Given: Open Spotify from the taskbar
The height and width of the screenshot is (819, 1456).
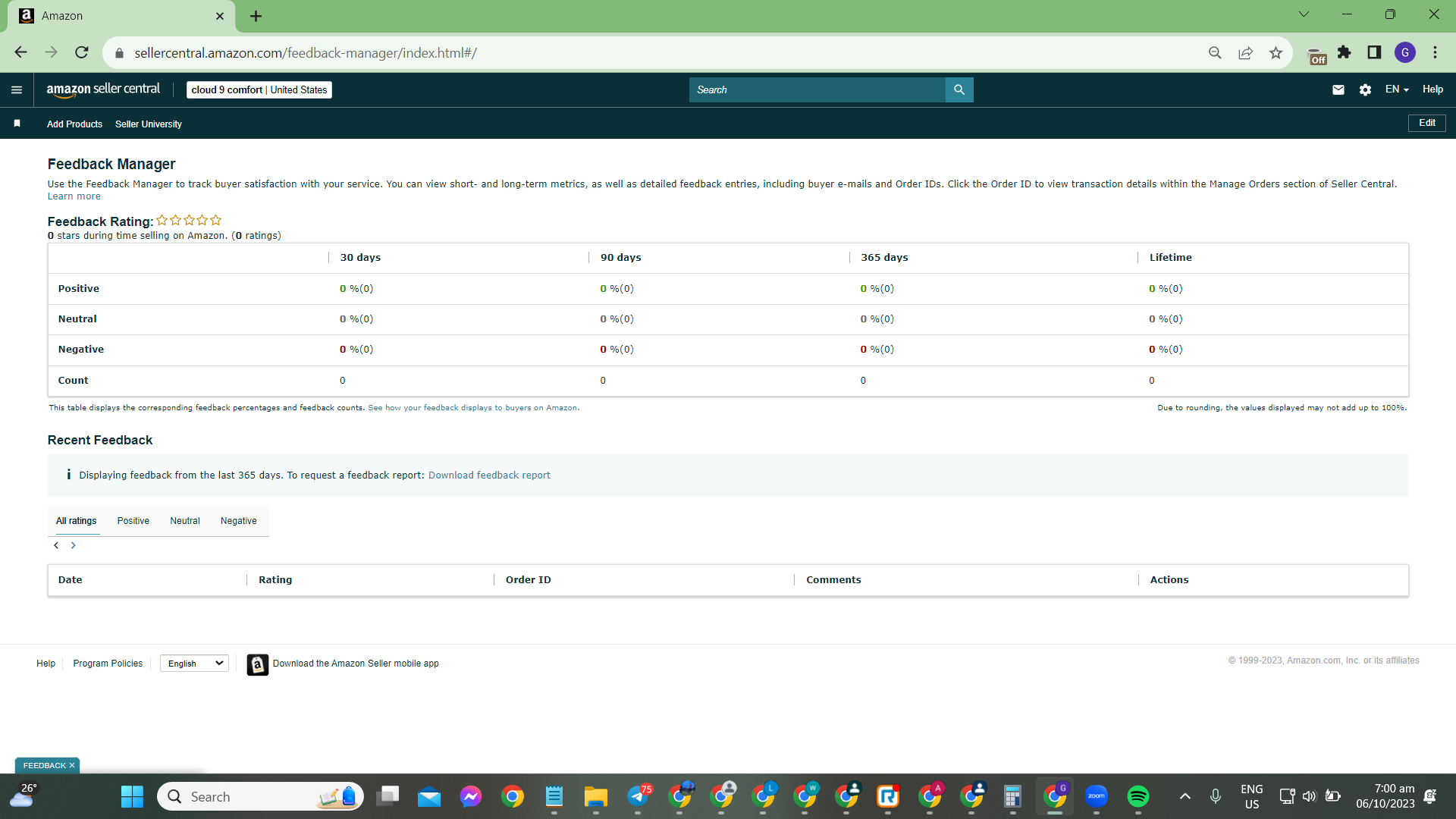Looking at the screenshot, I should [x=1137, y=796].
